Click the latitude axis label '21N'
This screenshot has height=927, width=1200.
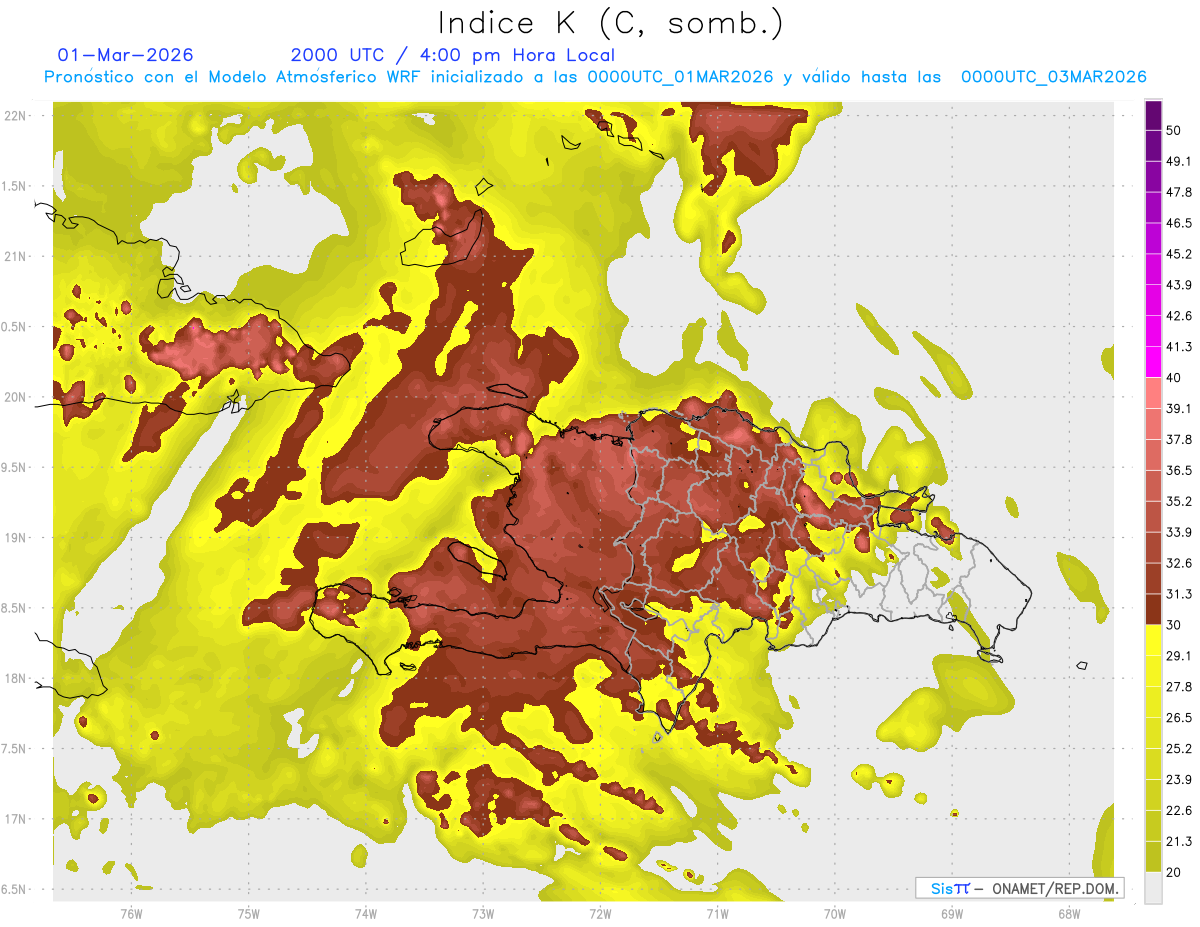tap(15, 257)
